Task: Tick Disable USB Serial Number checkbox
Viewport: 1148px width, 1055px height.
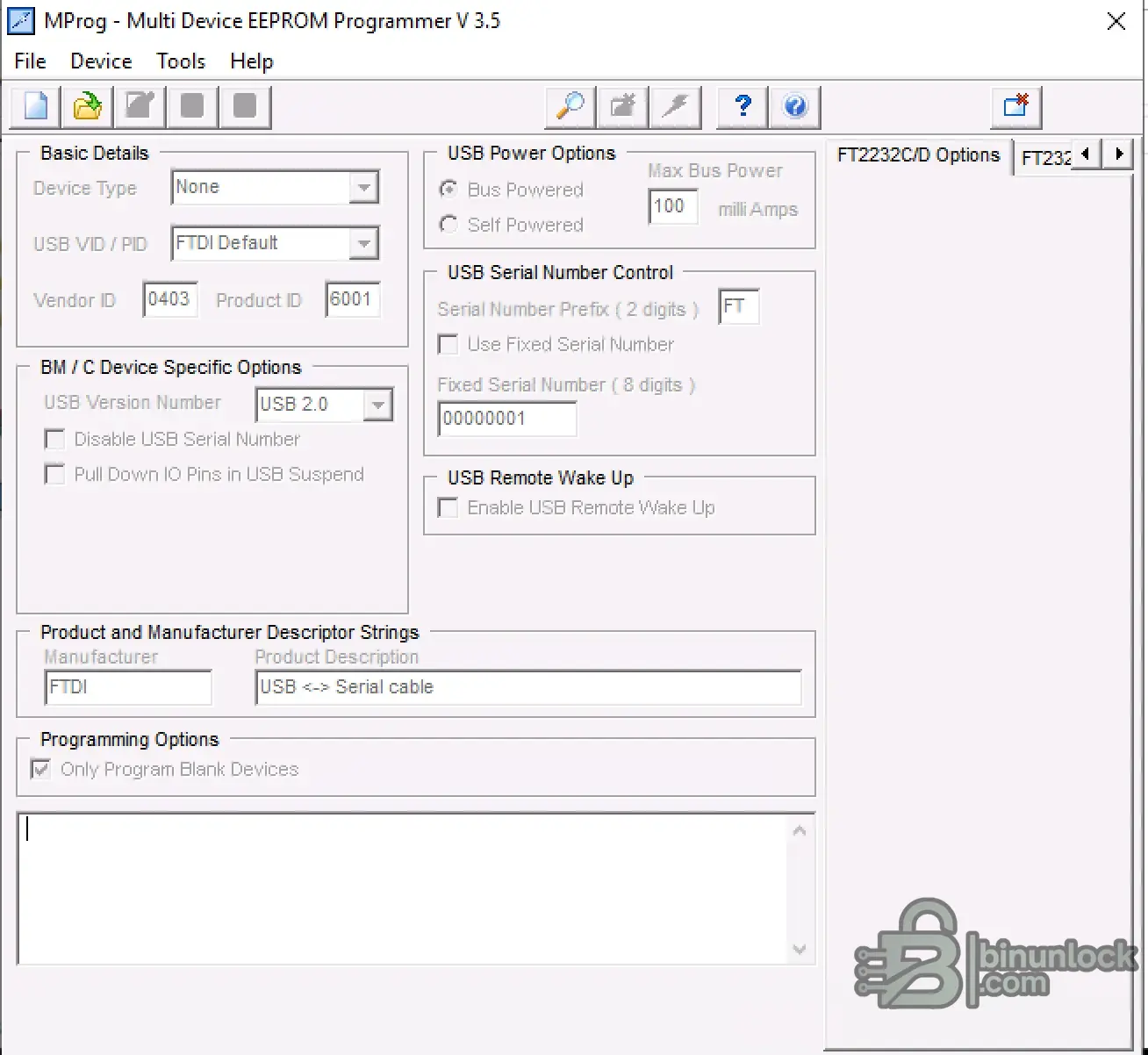Action: point(54,439)
